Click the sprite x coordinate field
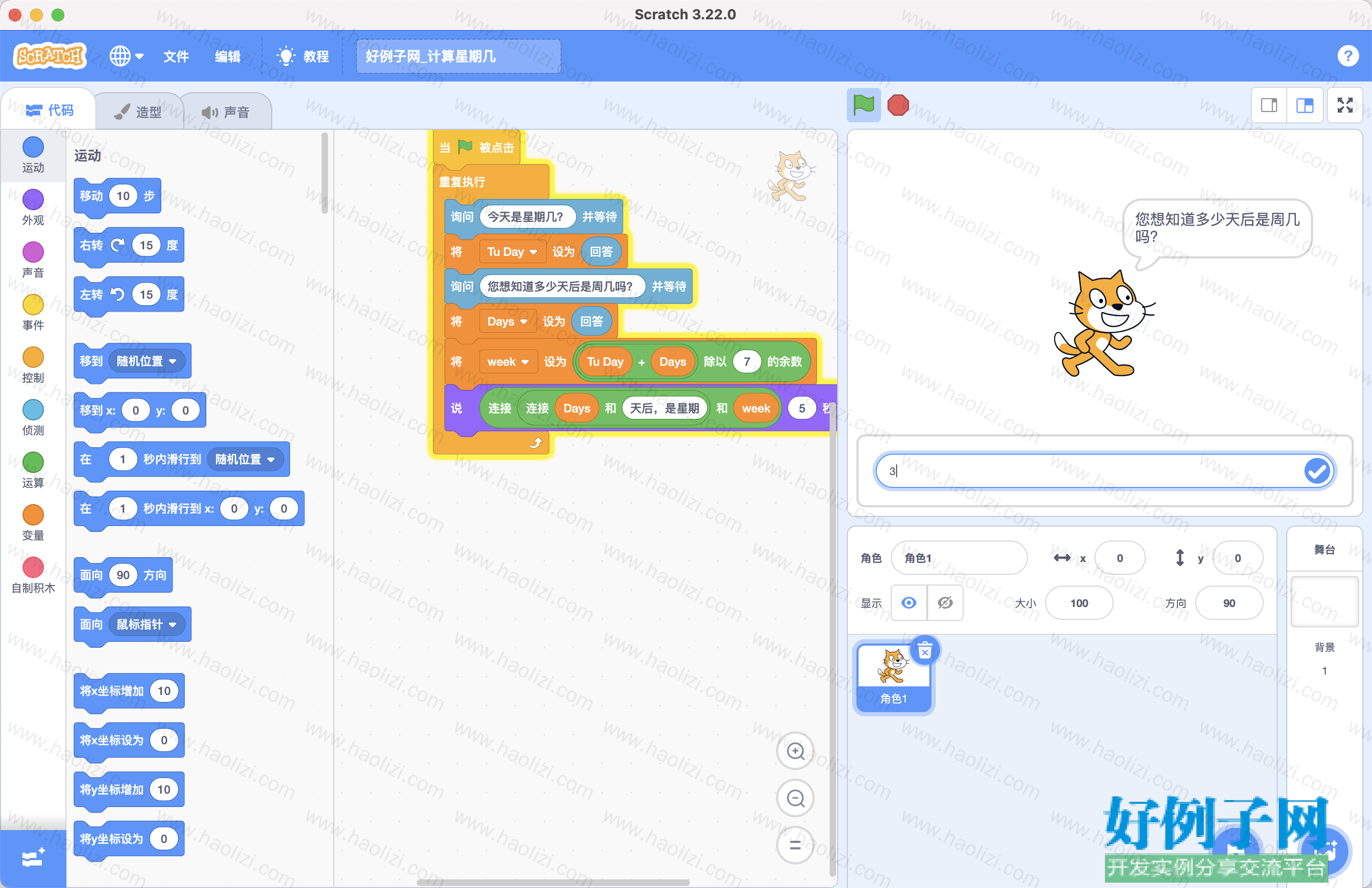Screen dimensions: 1372x888 1120,558
